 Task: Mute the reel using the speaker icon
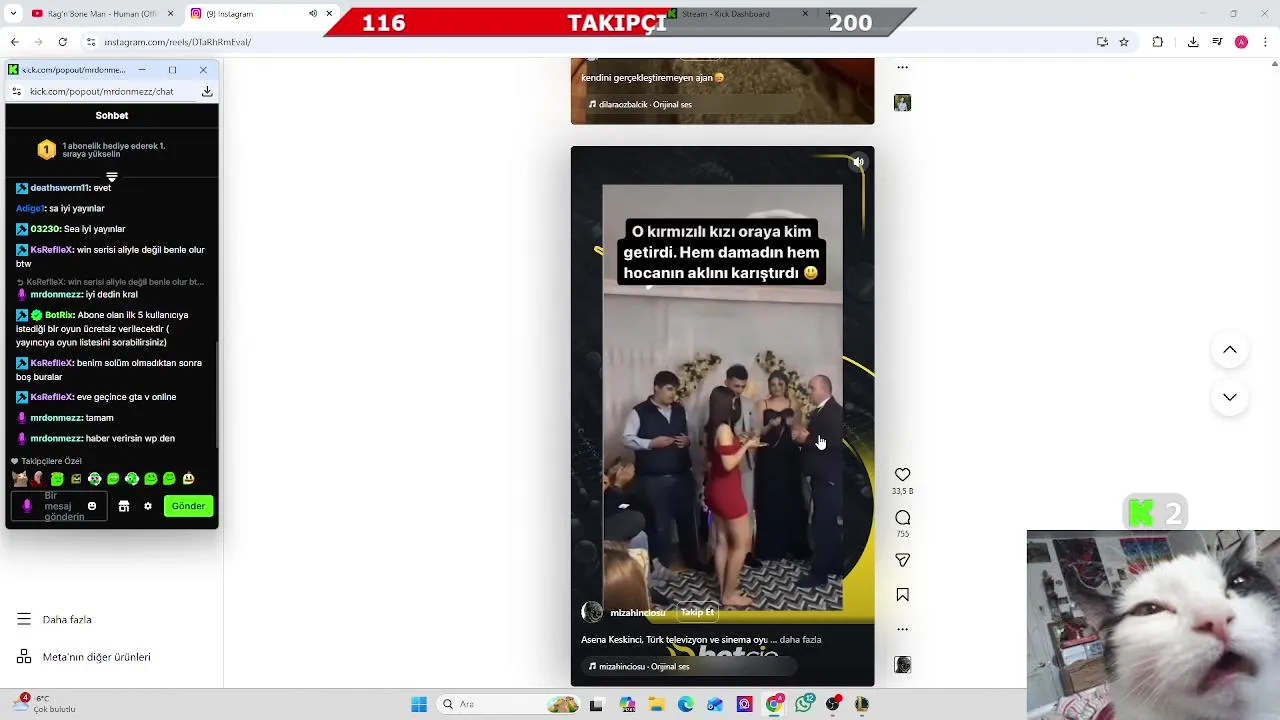pos(858,162)
